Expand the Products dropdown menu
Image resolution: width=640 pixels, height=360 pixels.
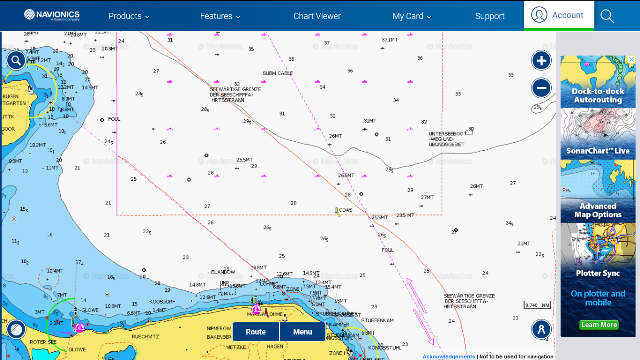[129, 16]
